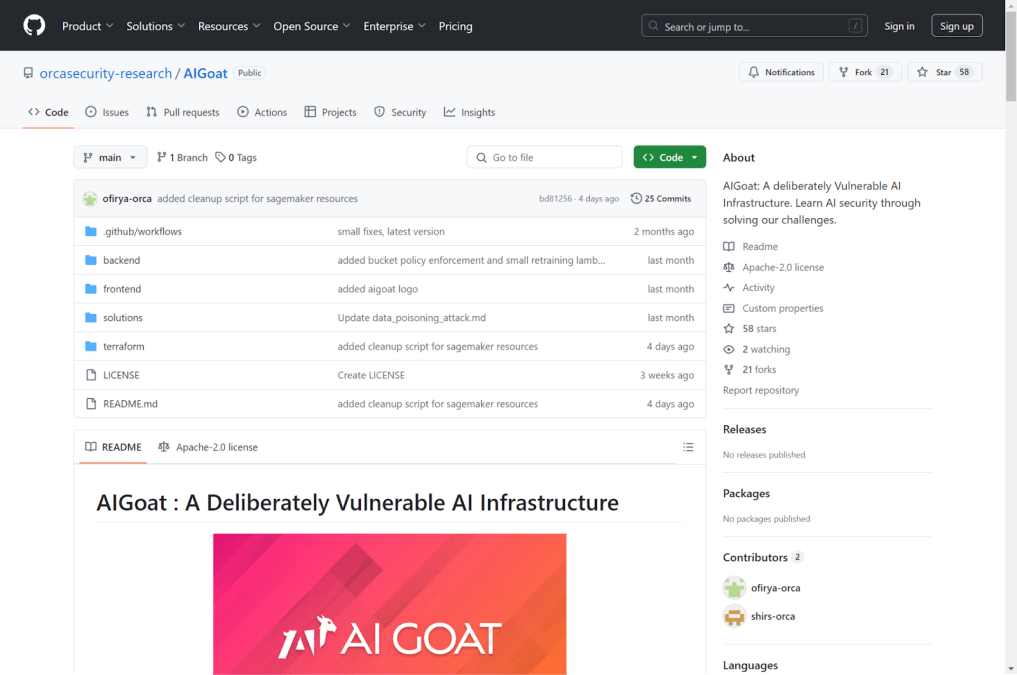Go to Pricing page
Screen dimensions: 1017x675
pyautogui.click(x=455, y=26)
